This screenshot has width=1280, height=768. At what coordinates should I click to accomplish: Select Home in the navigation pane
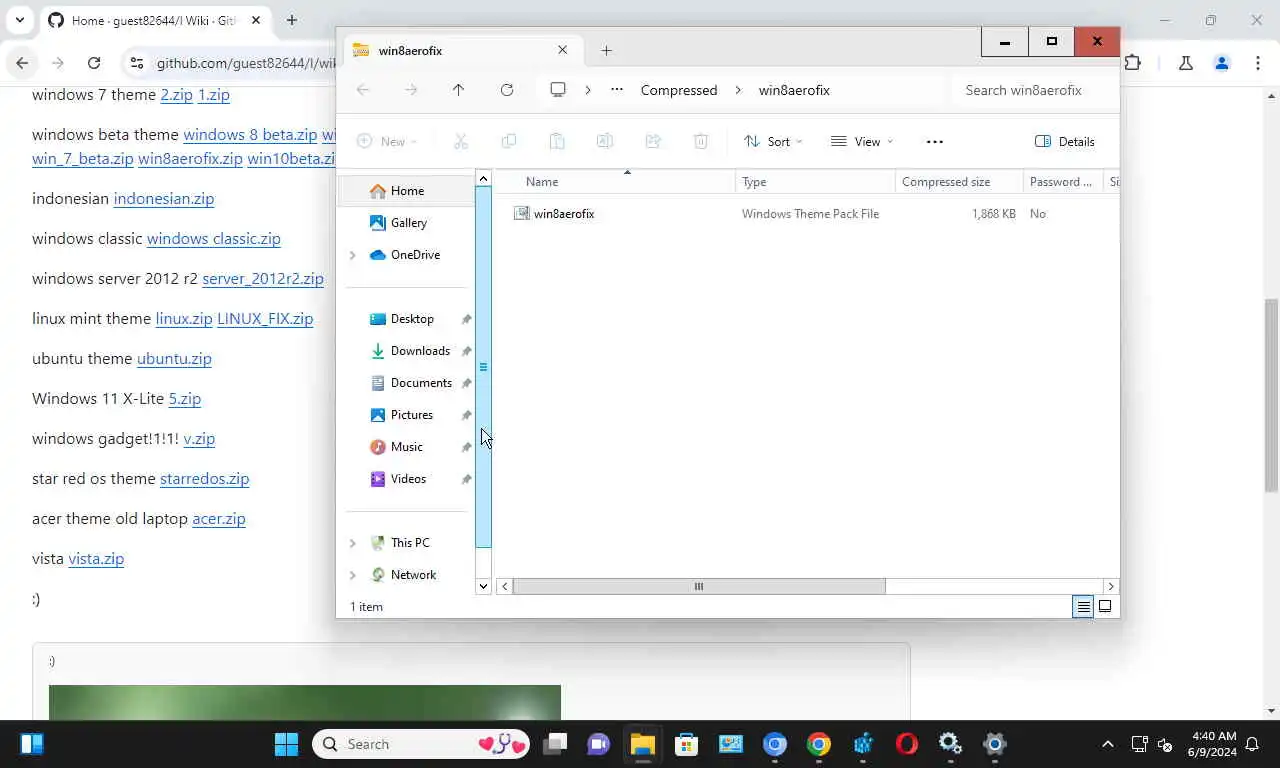(407, 191)
